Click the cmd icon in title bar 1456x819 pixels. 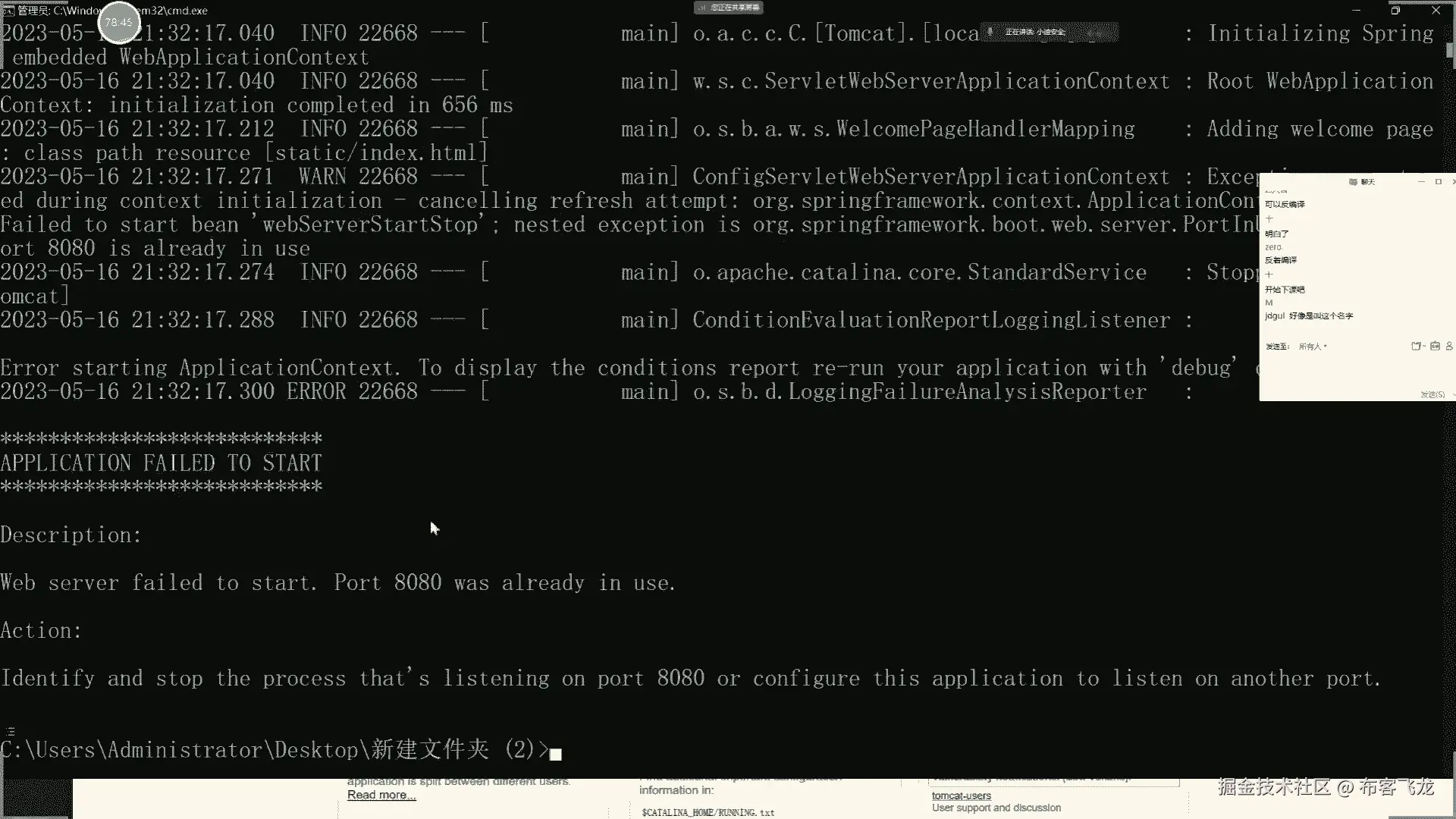(x=8, y=11)
